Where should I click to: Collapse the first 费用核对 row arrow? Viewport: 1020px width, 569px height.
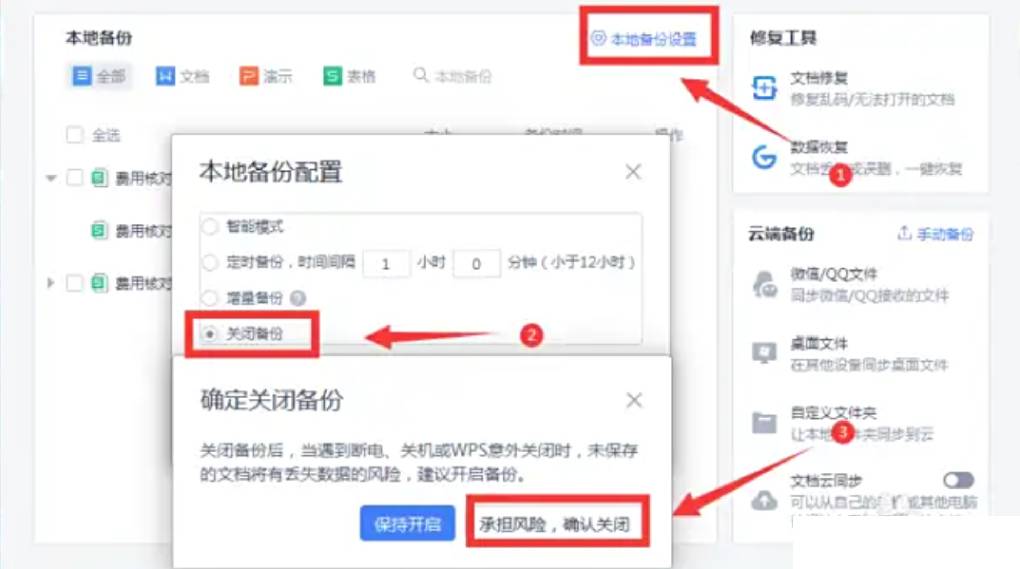[x=51, y=178]
